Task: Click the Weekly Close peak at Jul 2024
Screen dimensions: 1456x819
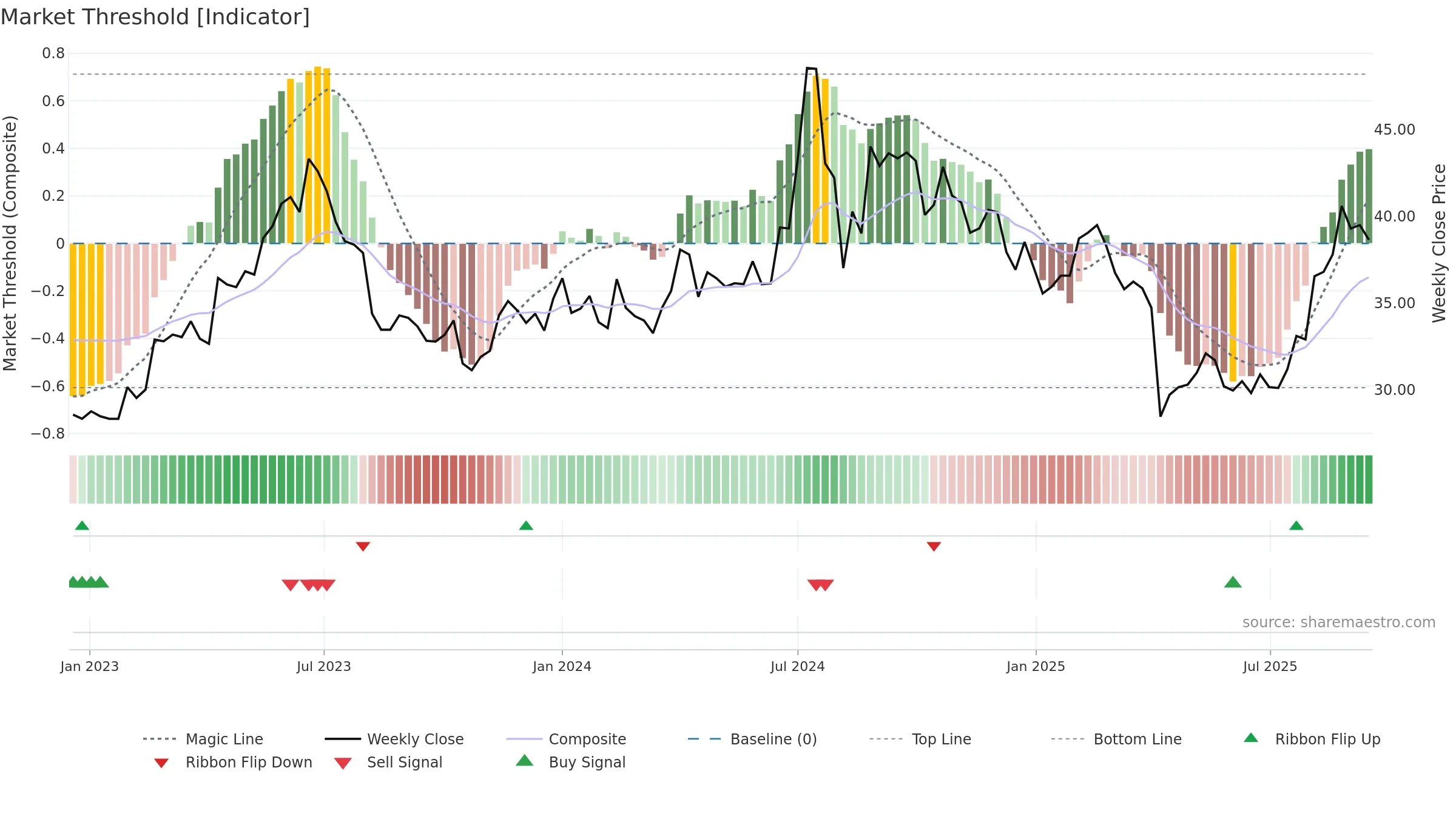Action: point(811,68)
